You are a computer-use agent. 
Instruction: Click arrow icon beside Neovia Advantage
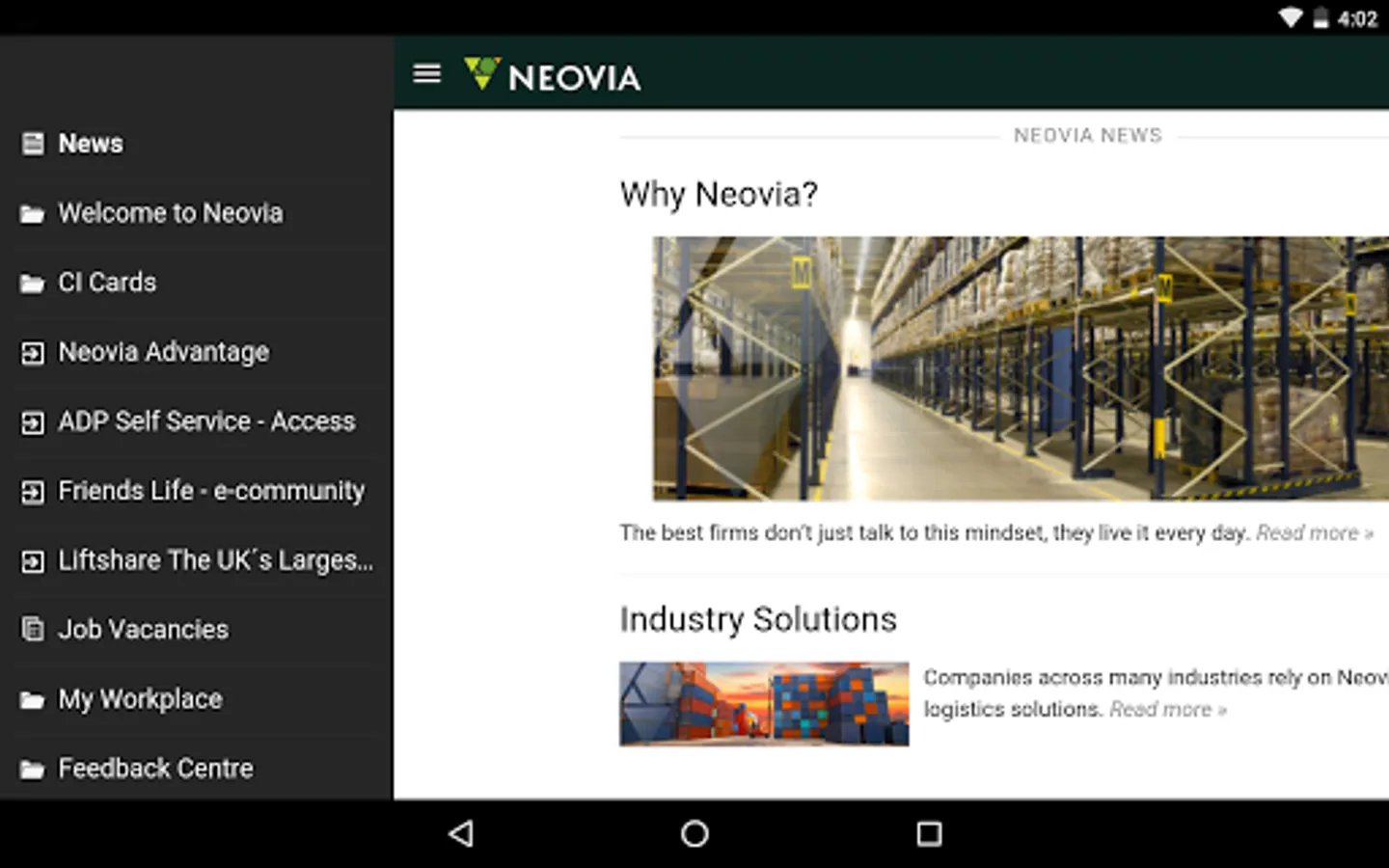[x=33, y=353]
